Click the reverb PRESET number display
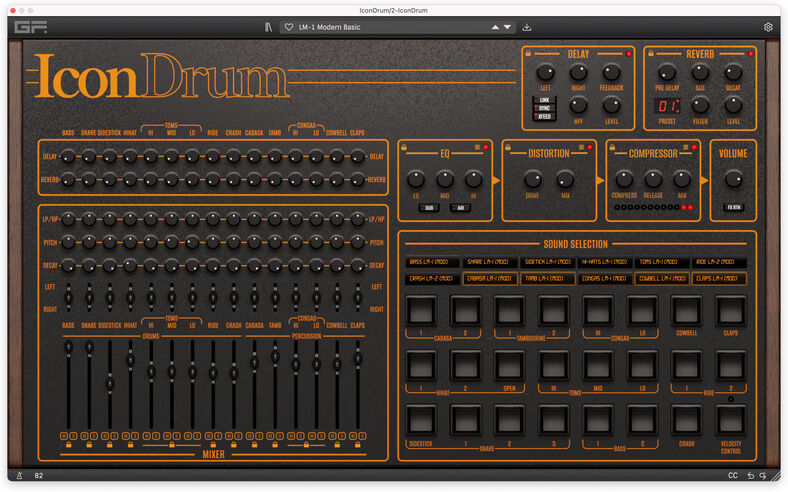The image size is (788, 492). (x=667, y=106)
